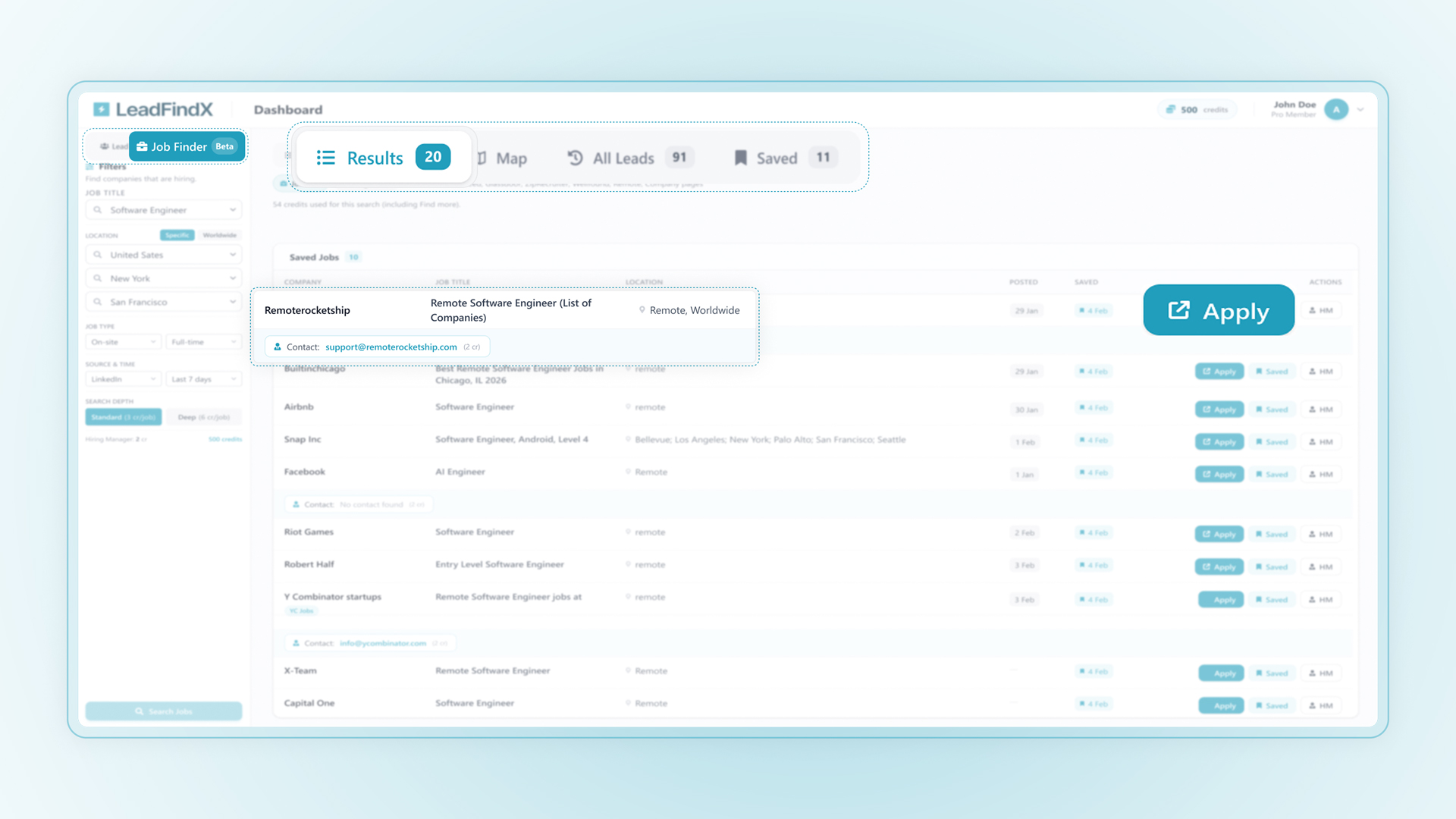Click HM icon in Facebook row
This screenshot has width=1456, height=819.
pyautogui.click(x=1321, y=475)
